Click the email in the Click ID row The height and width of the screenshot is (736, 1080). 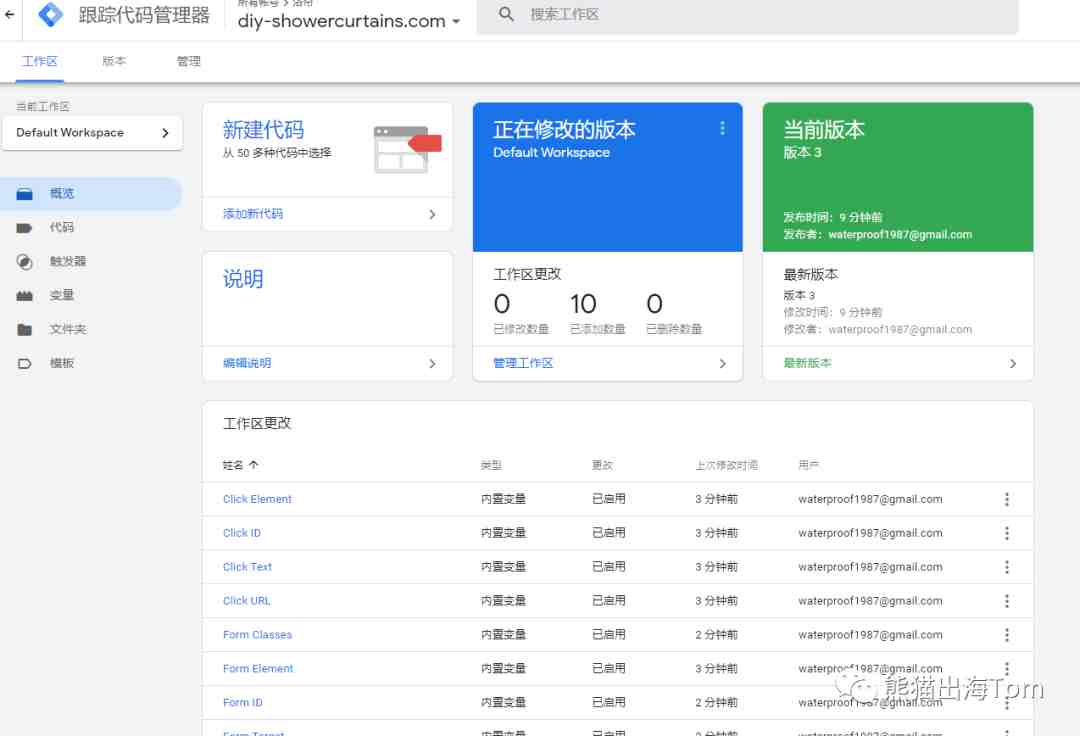tap(870, 533)
